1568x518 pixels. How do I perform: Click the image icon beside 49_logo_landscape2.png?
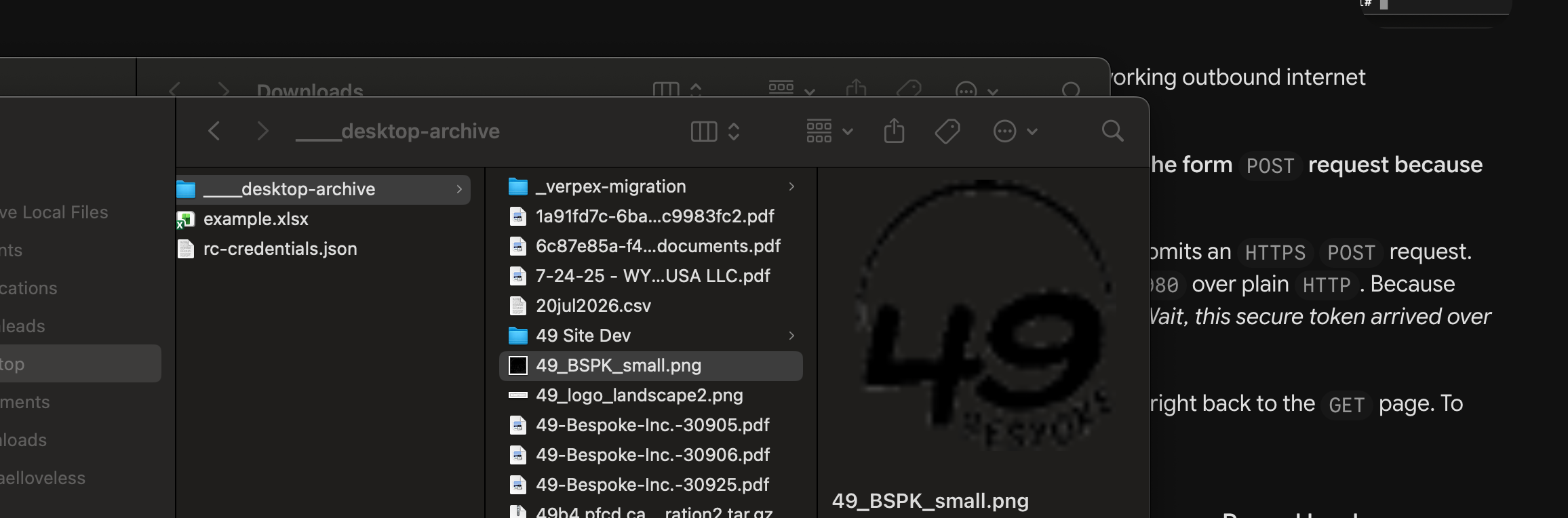coord(518,395)
